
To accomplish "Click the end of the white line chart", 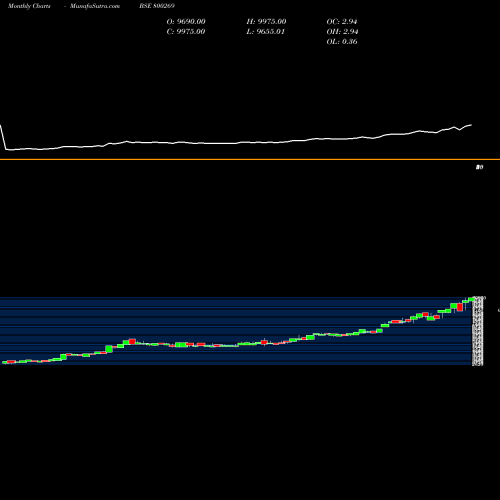I will 471,125.
